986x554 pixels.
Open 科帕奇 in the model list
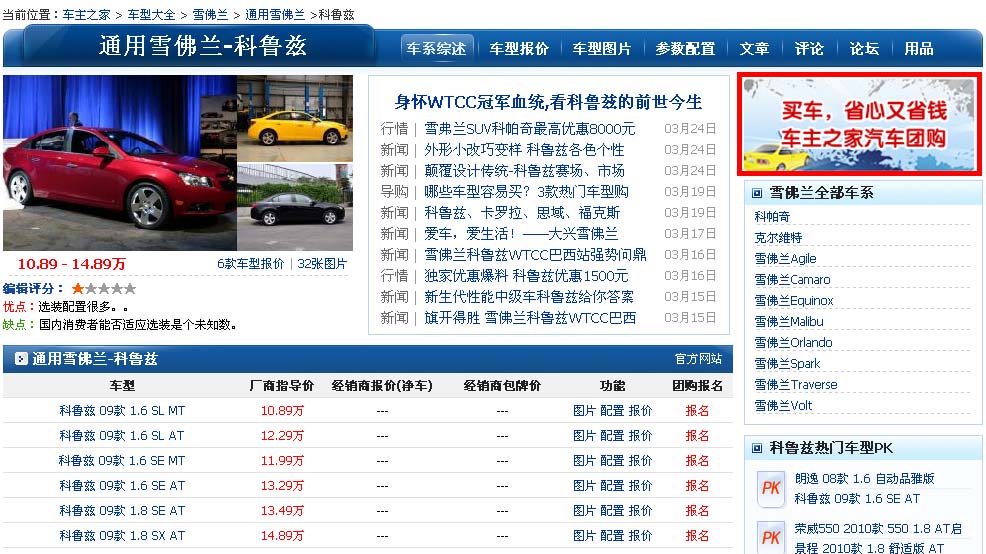[x=772, y=216]
